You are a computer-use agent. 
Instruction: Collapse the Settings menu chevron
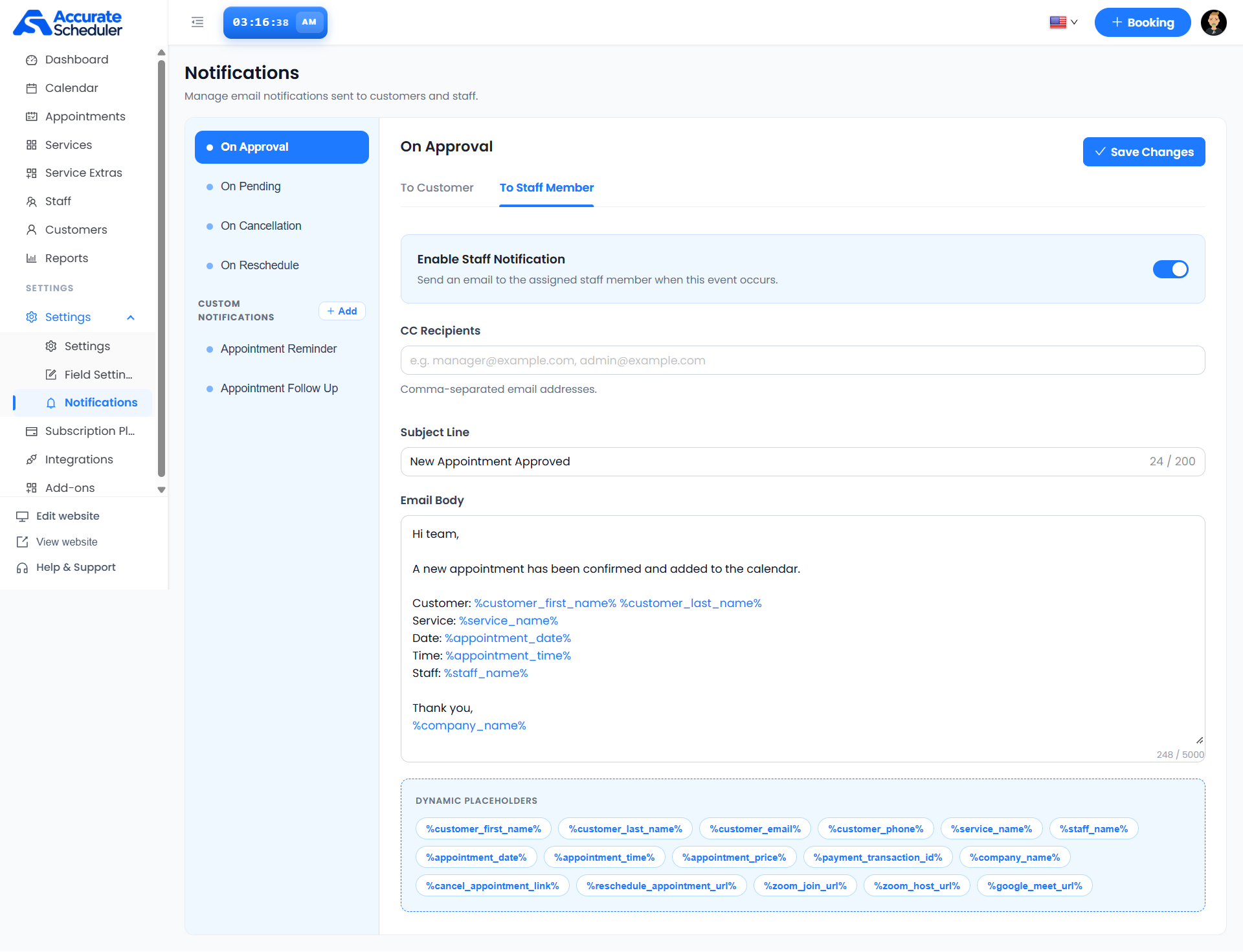131,318
